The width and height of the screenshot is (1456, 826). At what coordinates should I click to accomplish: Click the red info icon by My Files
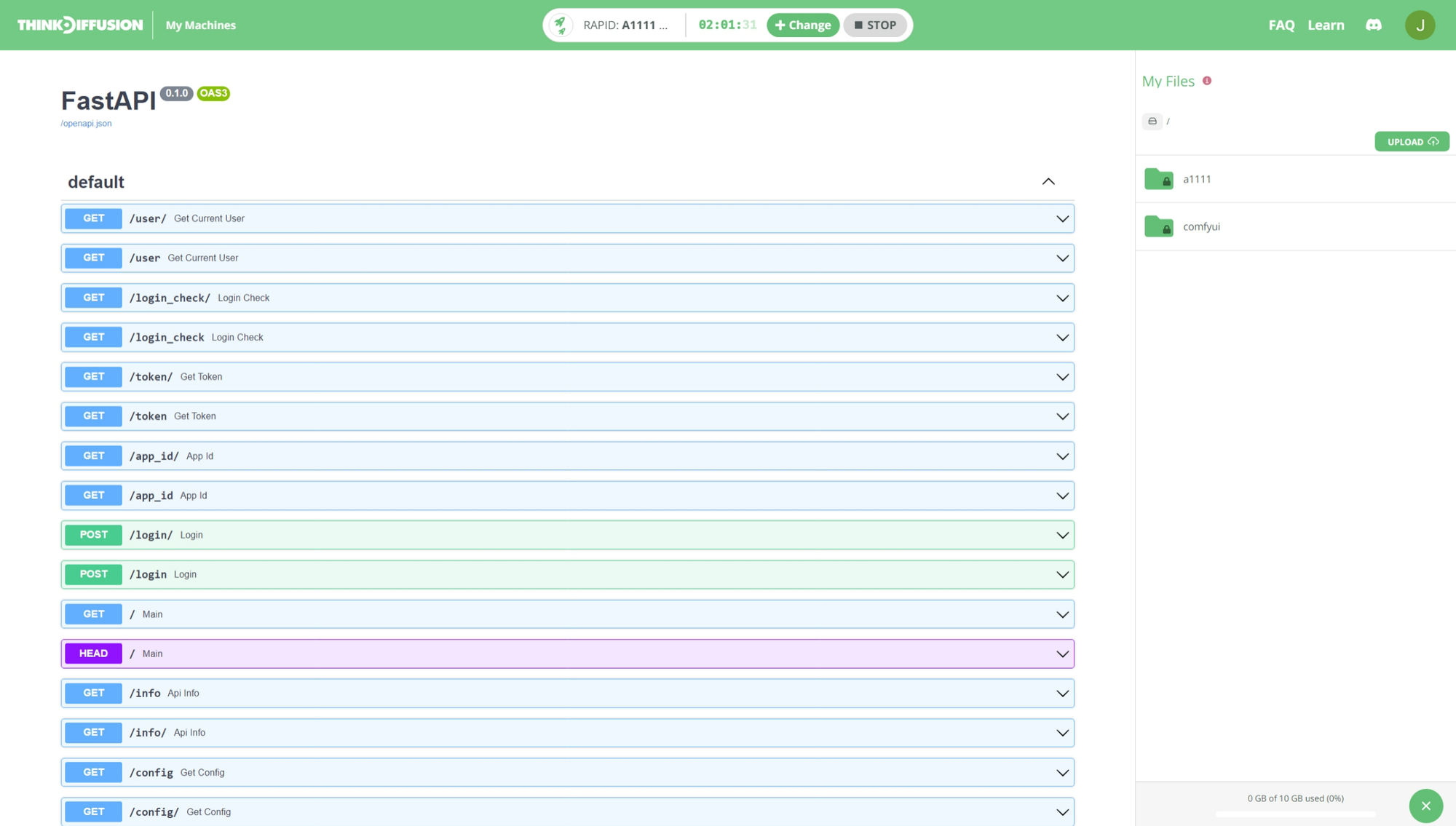(1207, 81)
